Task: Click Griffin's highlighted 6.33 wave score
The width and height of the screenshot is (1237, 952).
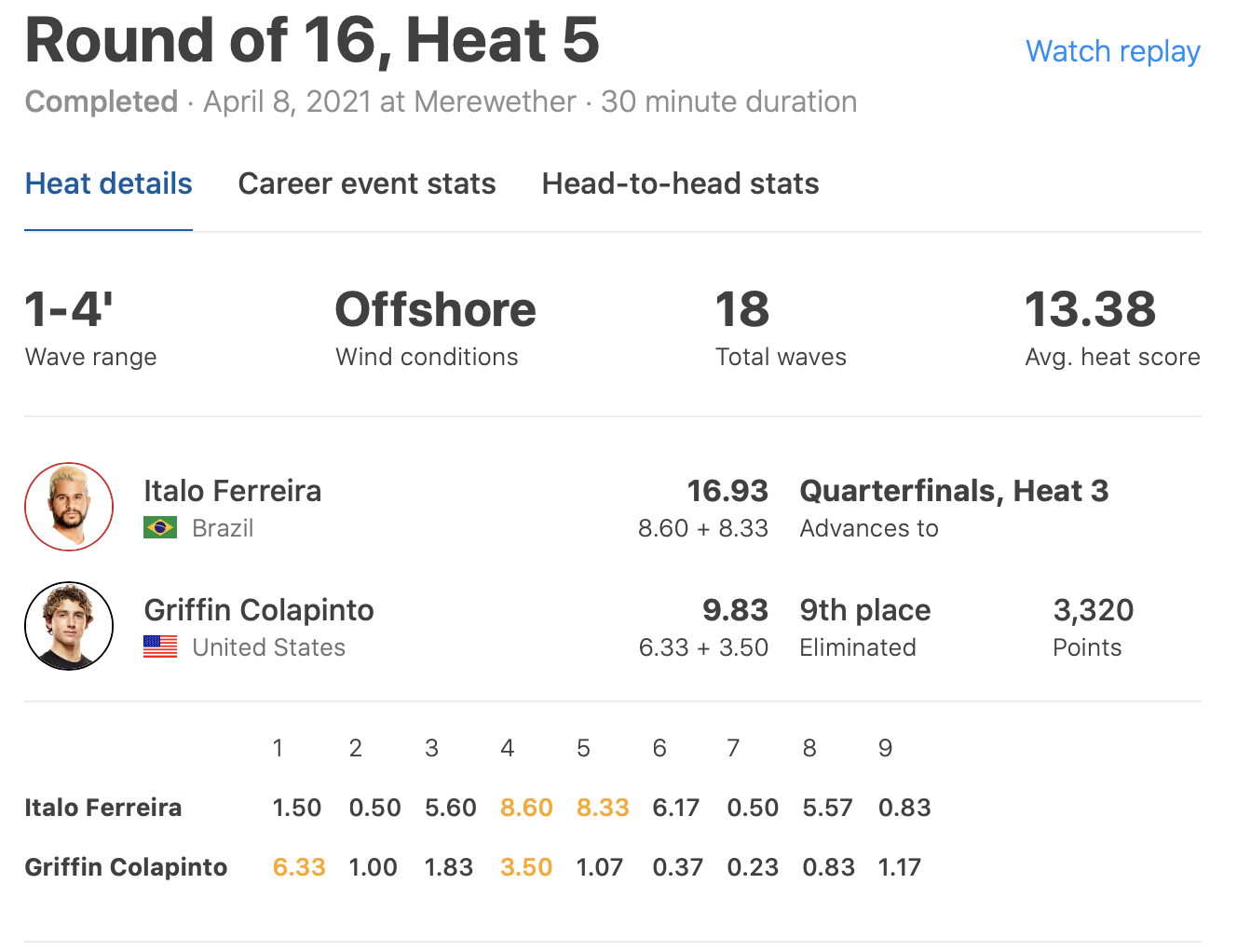Action: (299, 867)
